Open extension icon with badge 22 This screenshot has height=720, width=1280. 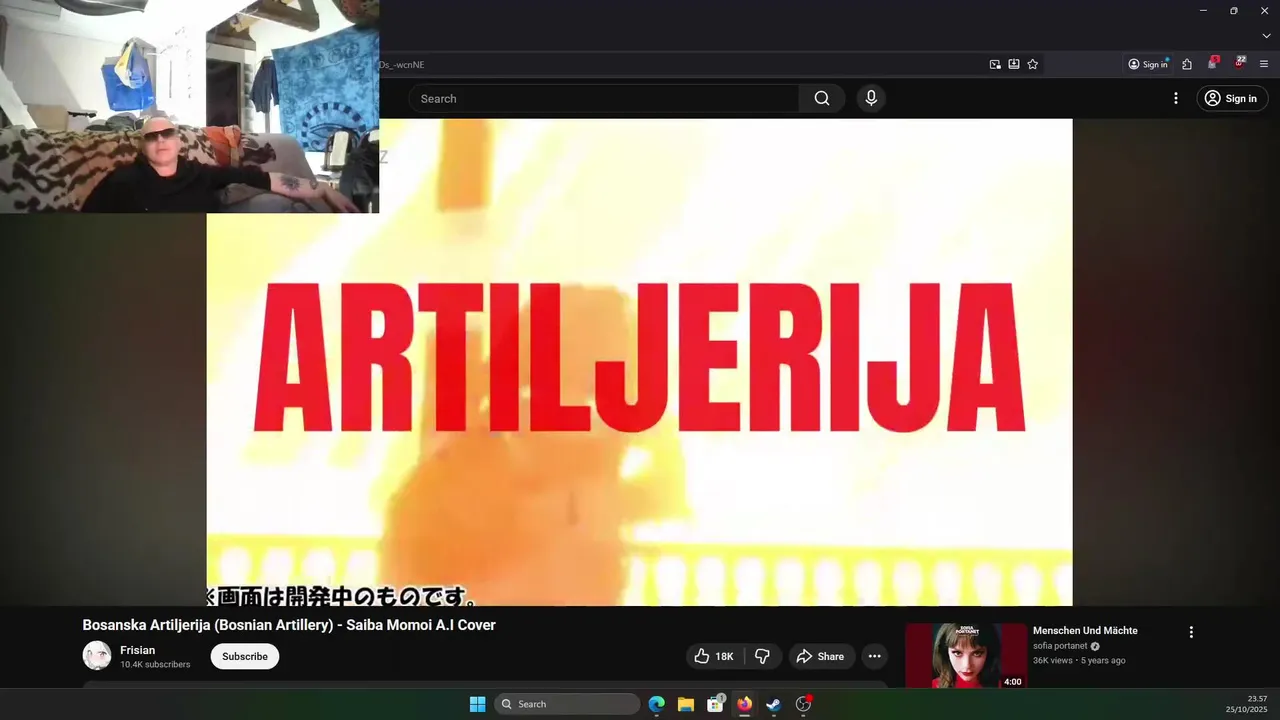click(1239, 63)
